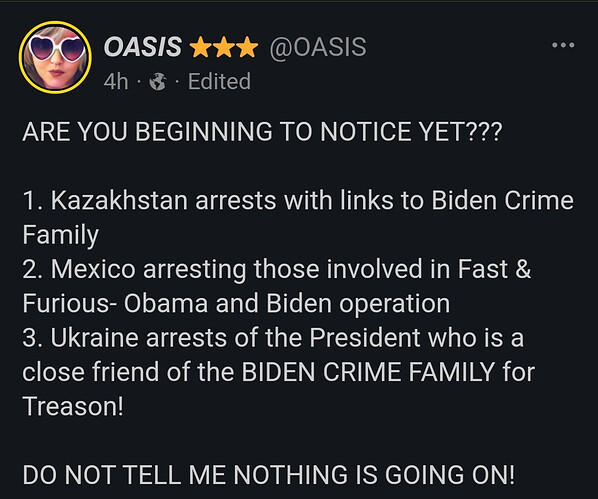The height and width of the screenshot is (499, 598).
Task: Click the 'ARE YOU BEGINNING TO NOTICE YET???' line
Action: (263, 132)
